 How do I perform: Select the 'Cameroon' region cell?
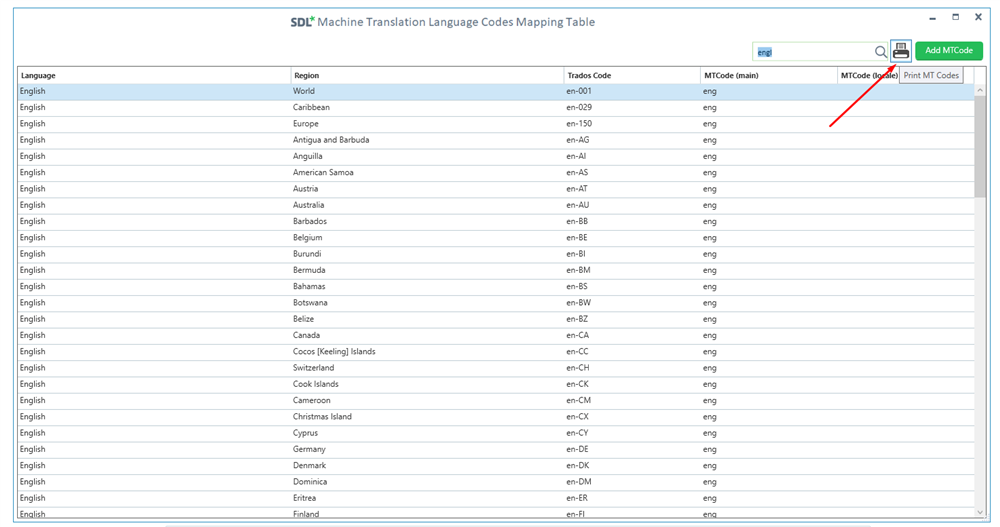coord(427,400)
